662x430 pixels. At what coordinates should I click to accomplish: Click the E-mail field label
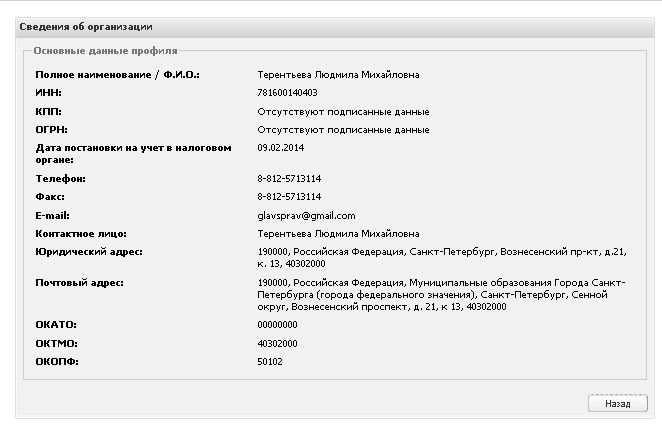tap(52, 215)
